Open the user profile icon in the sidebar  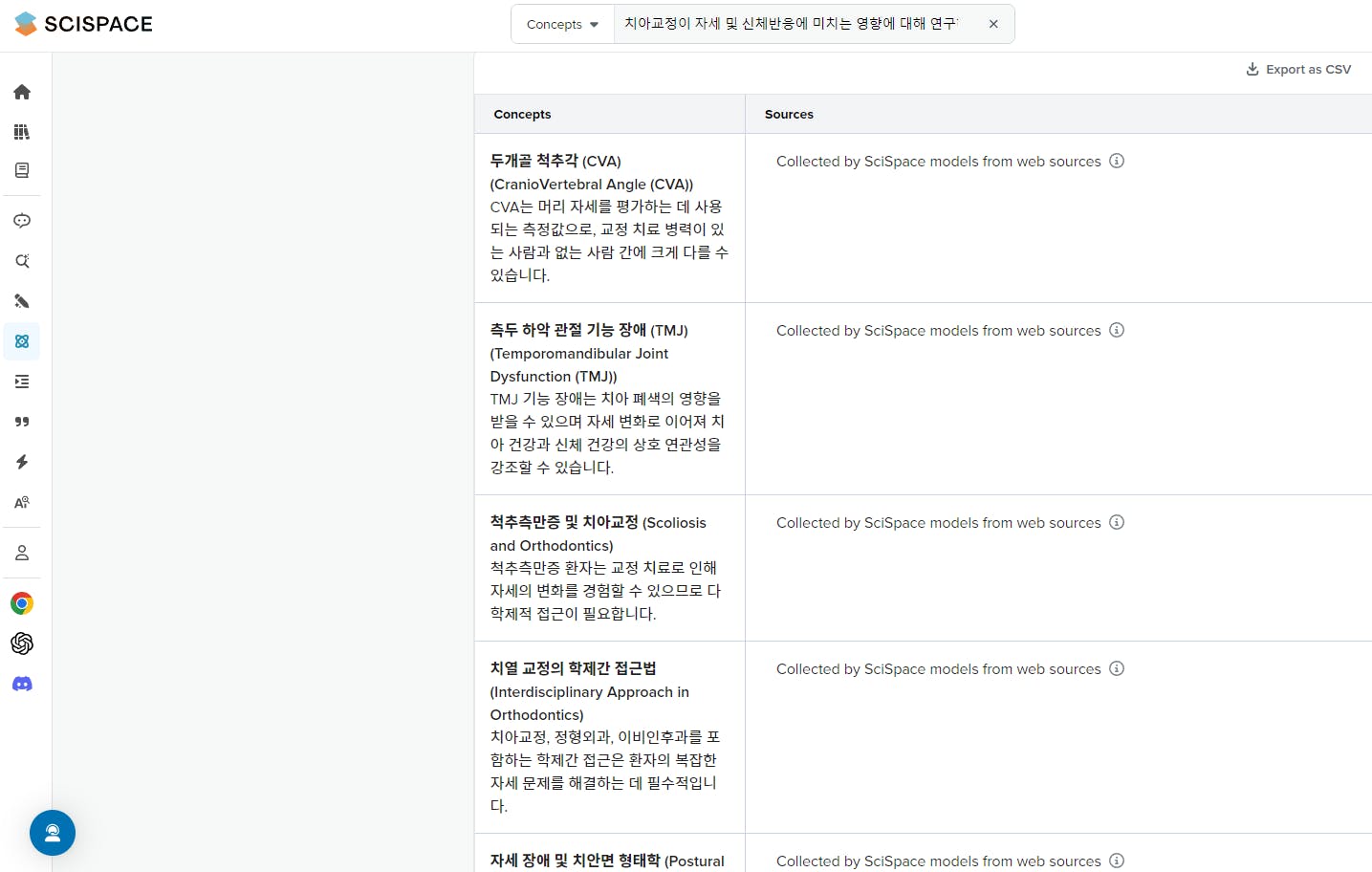click(22, 553)
